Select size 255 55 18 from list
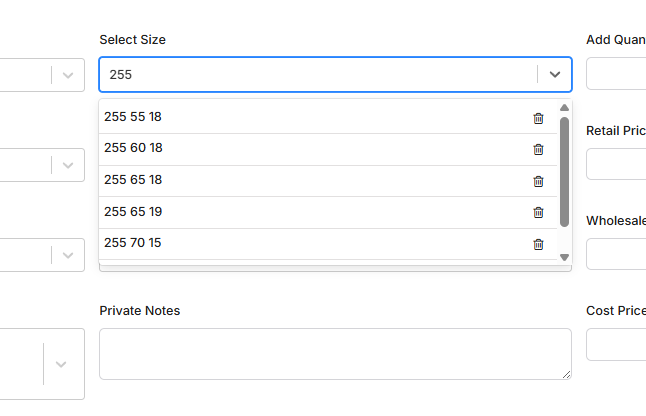This screenshot has width=646, height=416. [328, 117]
